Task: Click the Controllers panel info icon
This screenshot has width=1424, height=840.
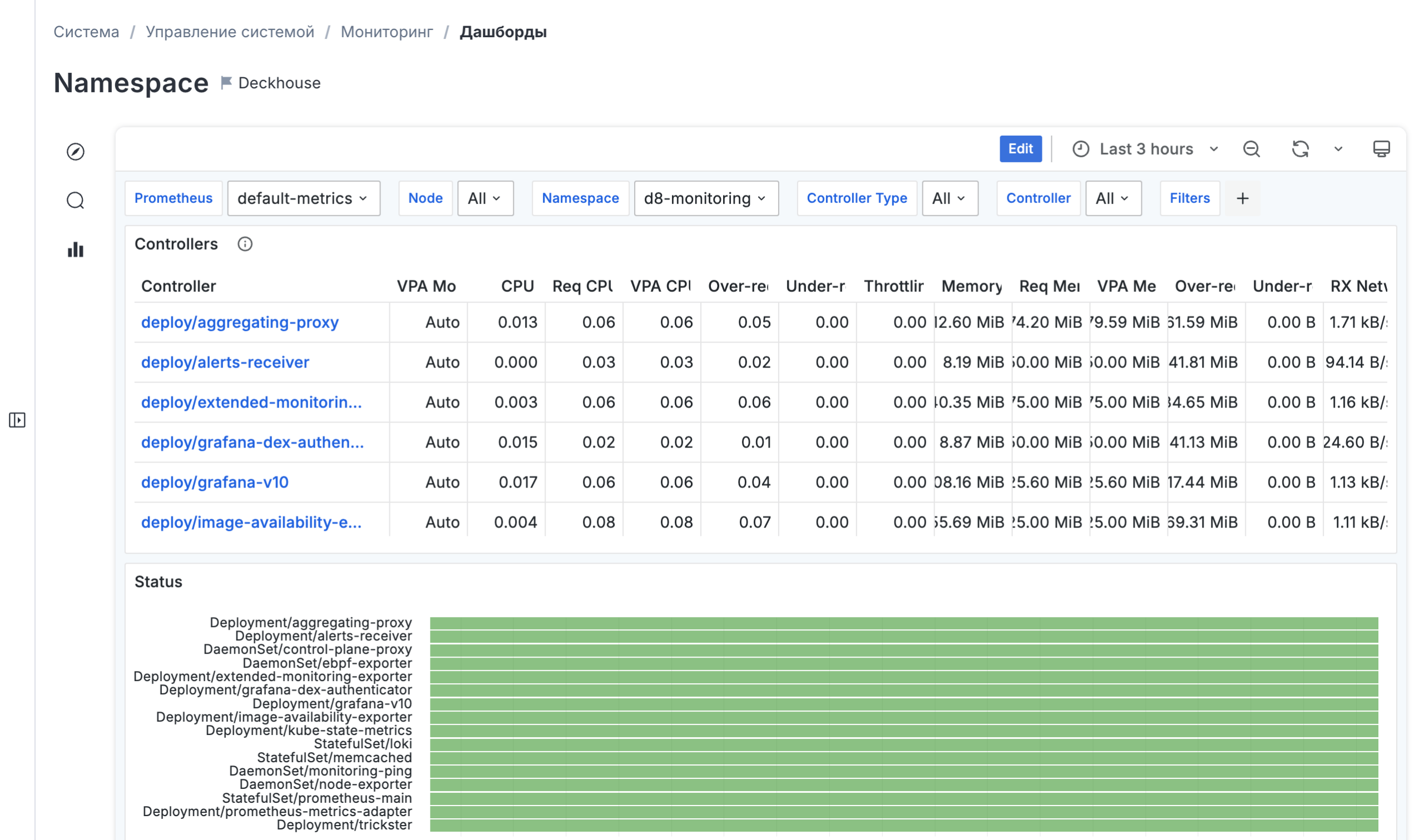Action: [245, 244]
